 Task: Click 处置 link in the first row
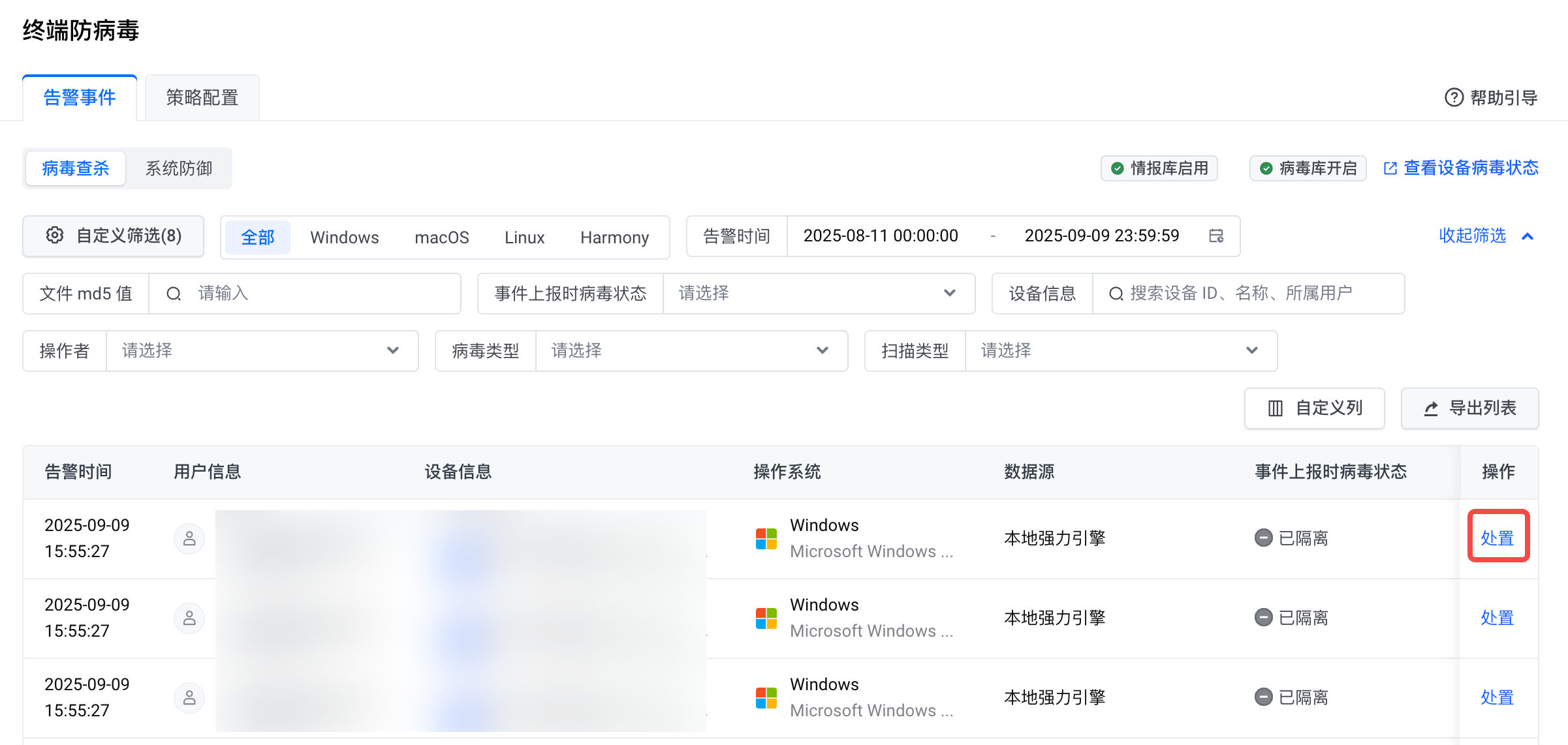coord(1497,538)
